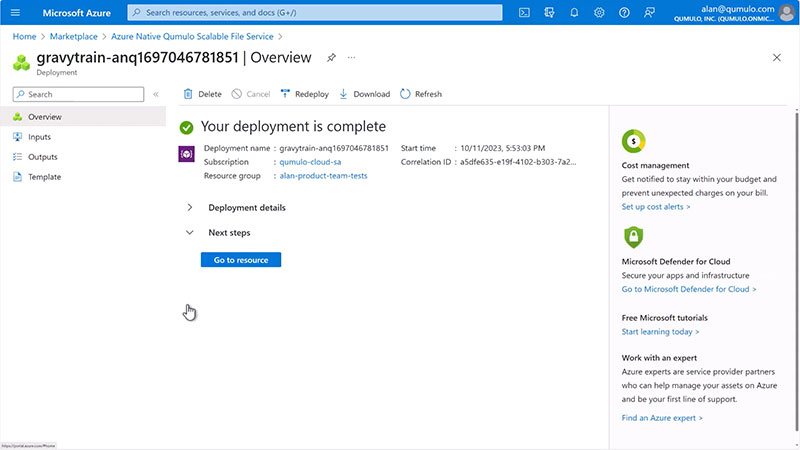Expand the Deployment details section

click(190, 208)
